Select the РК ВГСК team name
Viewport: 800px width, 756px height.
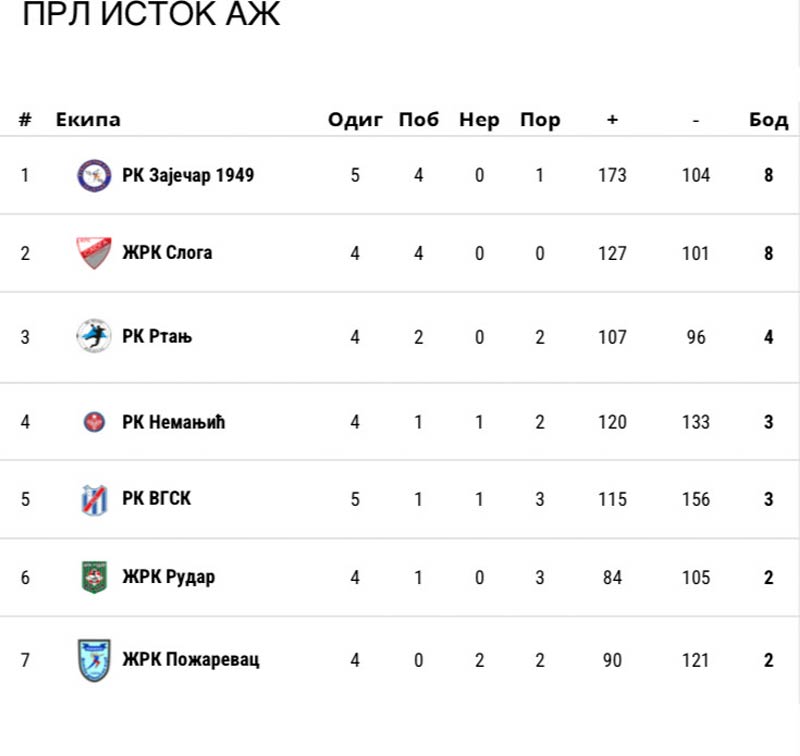(157, 499)
